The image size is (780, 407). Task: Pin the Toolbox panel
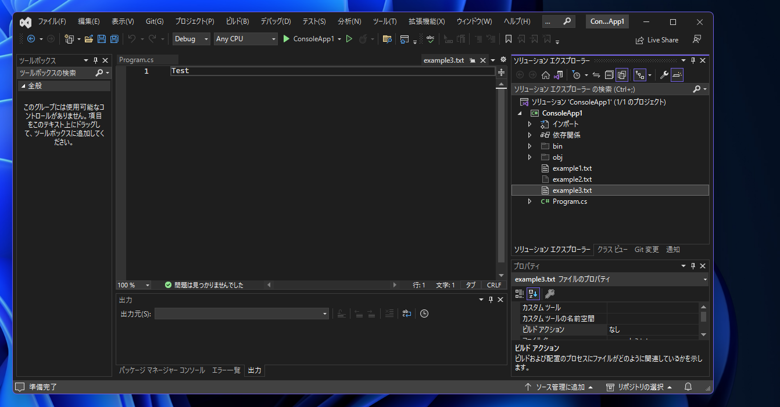pos(96,60)
